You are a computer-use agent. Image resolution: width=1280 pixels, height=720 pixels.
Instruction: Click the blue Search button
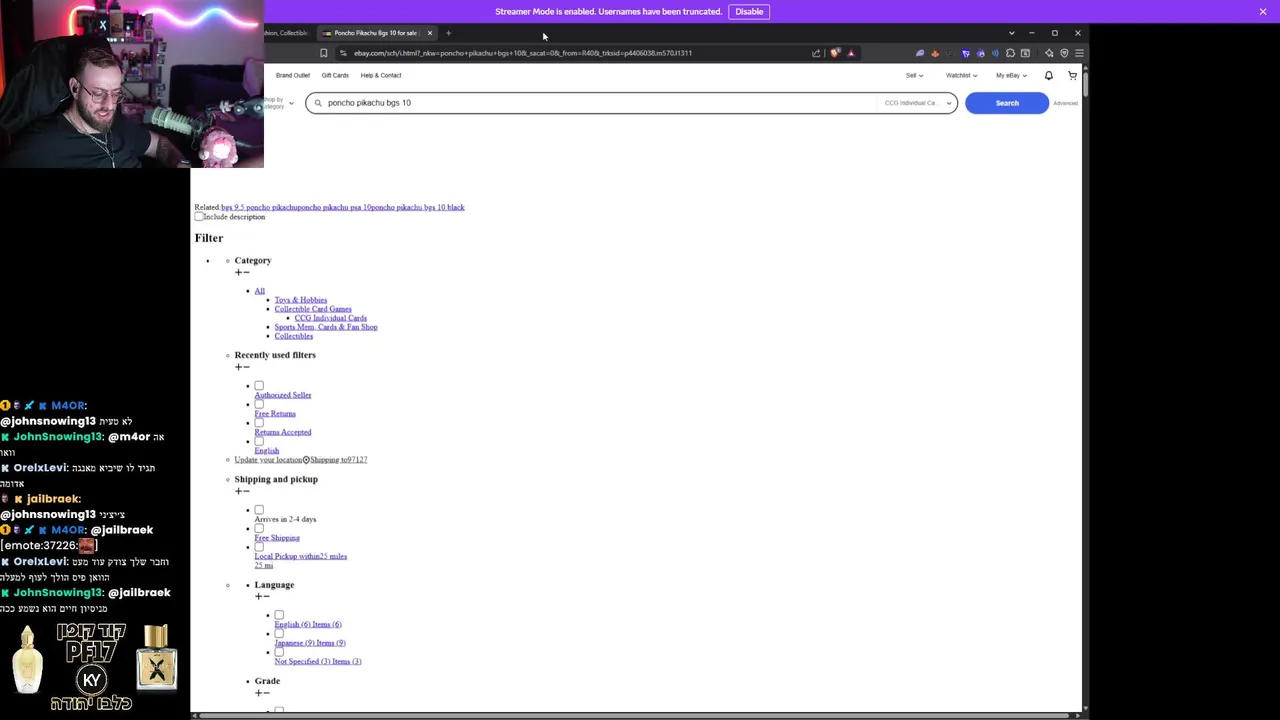(1007, 103)
